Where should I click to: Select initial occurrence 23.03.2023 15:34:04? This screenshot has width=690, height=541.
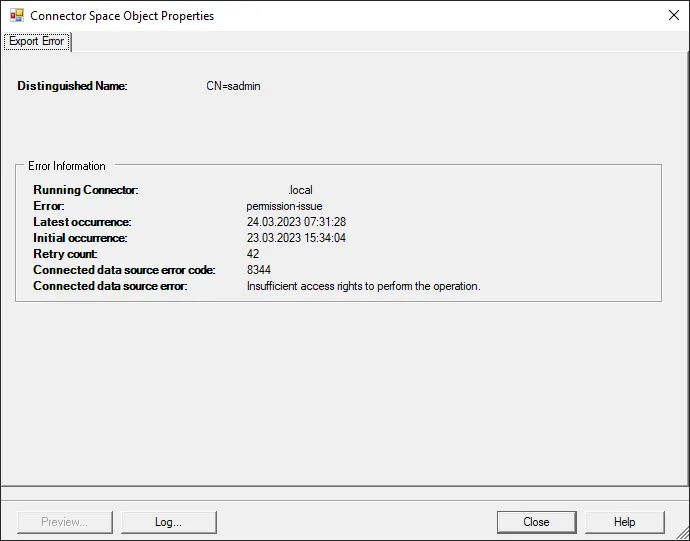(296, 238)
